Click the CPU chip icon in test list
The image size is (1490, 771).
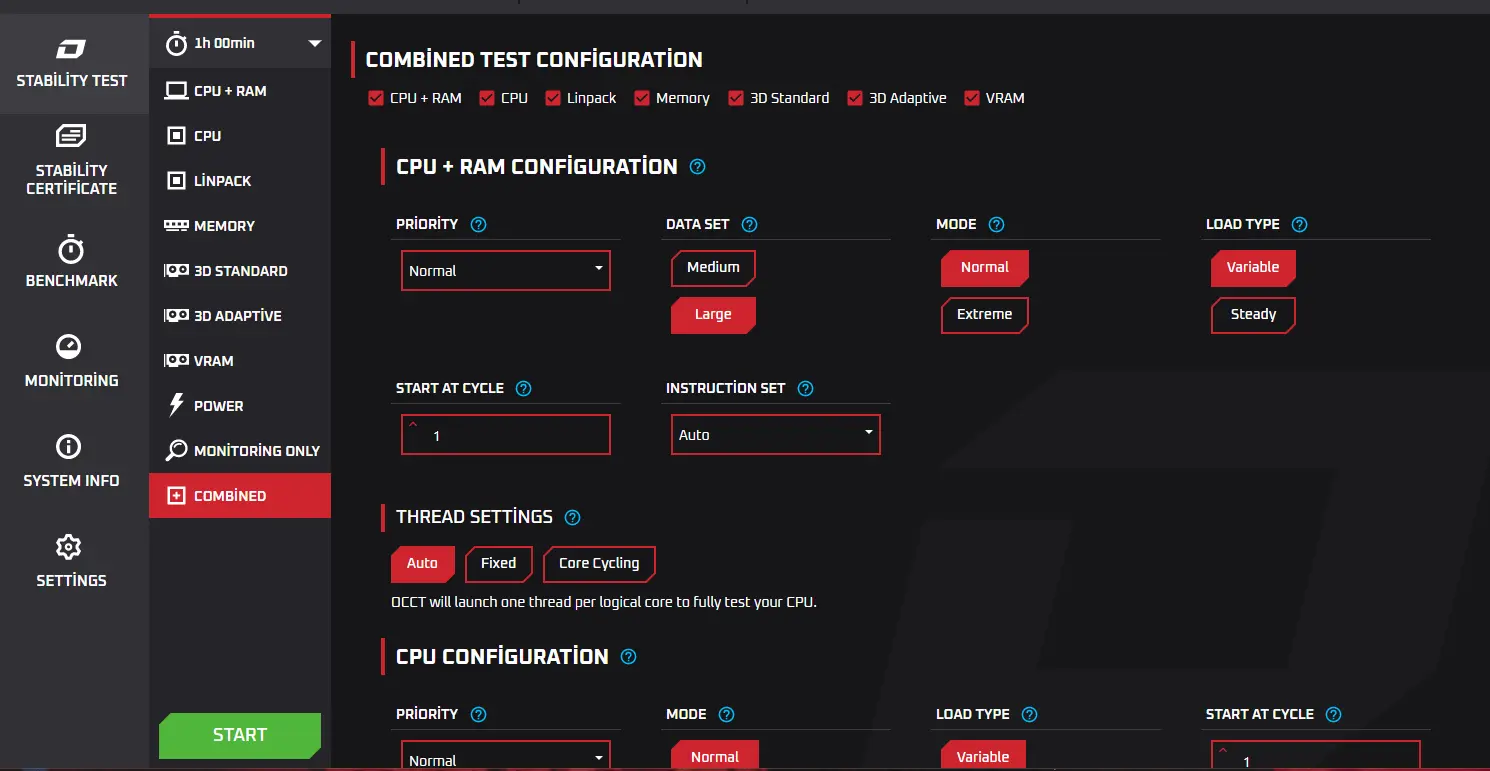click(x=176, y=135)
